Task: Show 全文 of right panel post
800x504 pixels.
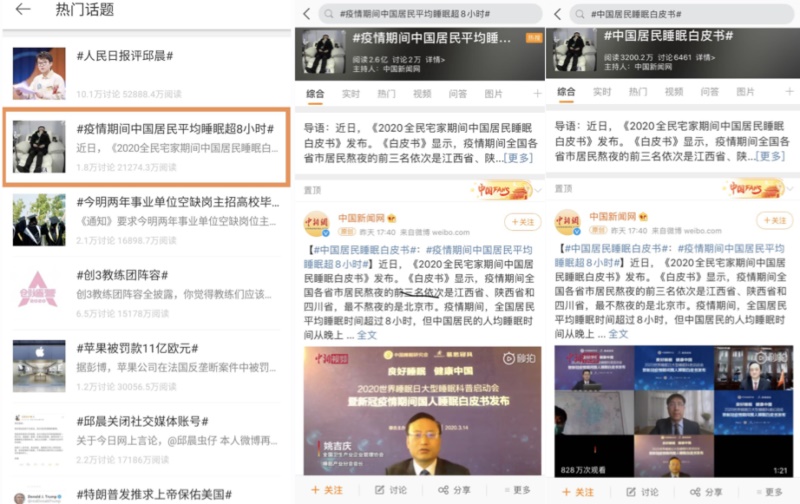Action: 618,334
